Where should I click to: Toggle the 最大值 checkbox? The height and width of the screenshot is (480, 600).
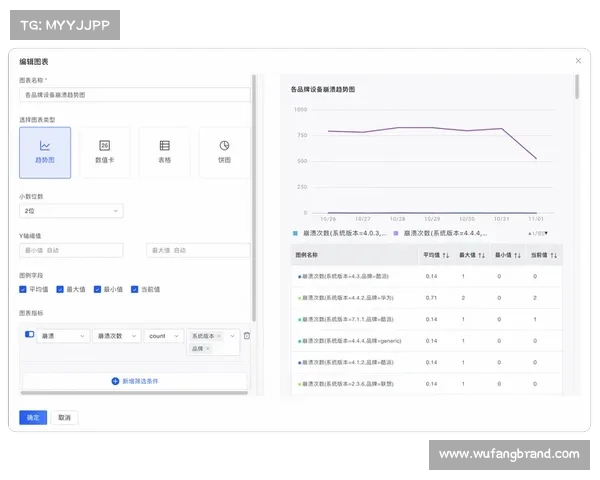pyautogui.click(x=60, y=289)
